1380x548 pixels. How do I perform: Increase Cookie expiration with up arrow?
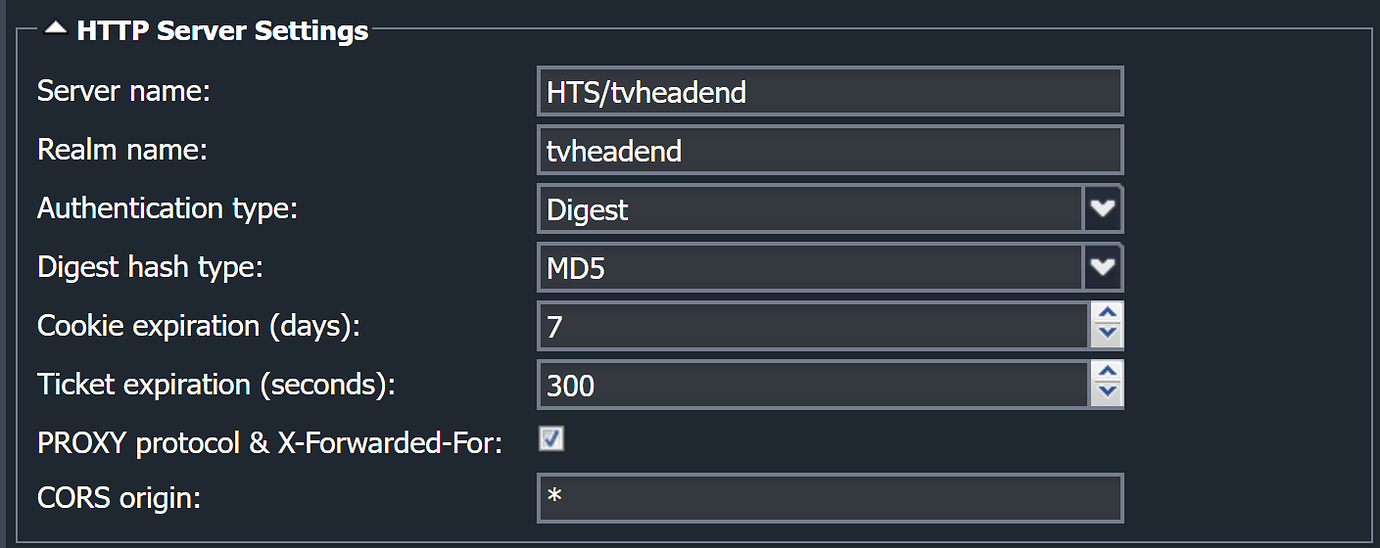pos(1106,314)
